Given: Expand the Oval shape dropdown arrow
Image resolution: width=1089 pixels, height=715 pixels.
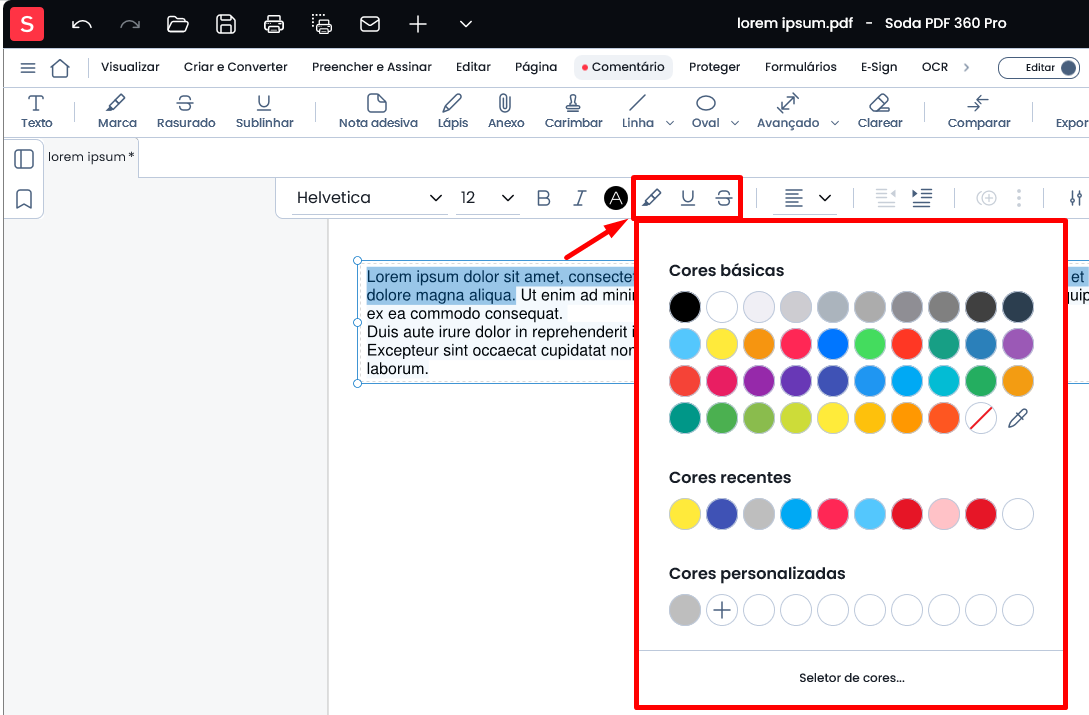Looking at the screenshot, I should click(x=735, y=123).
